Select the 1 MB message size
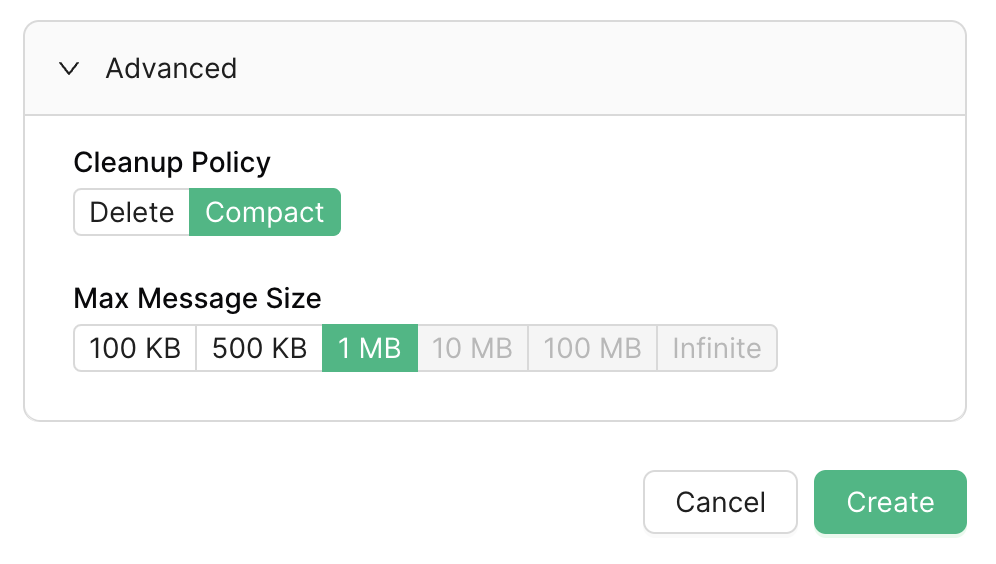 click(x=369, y=348)
